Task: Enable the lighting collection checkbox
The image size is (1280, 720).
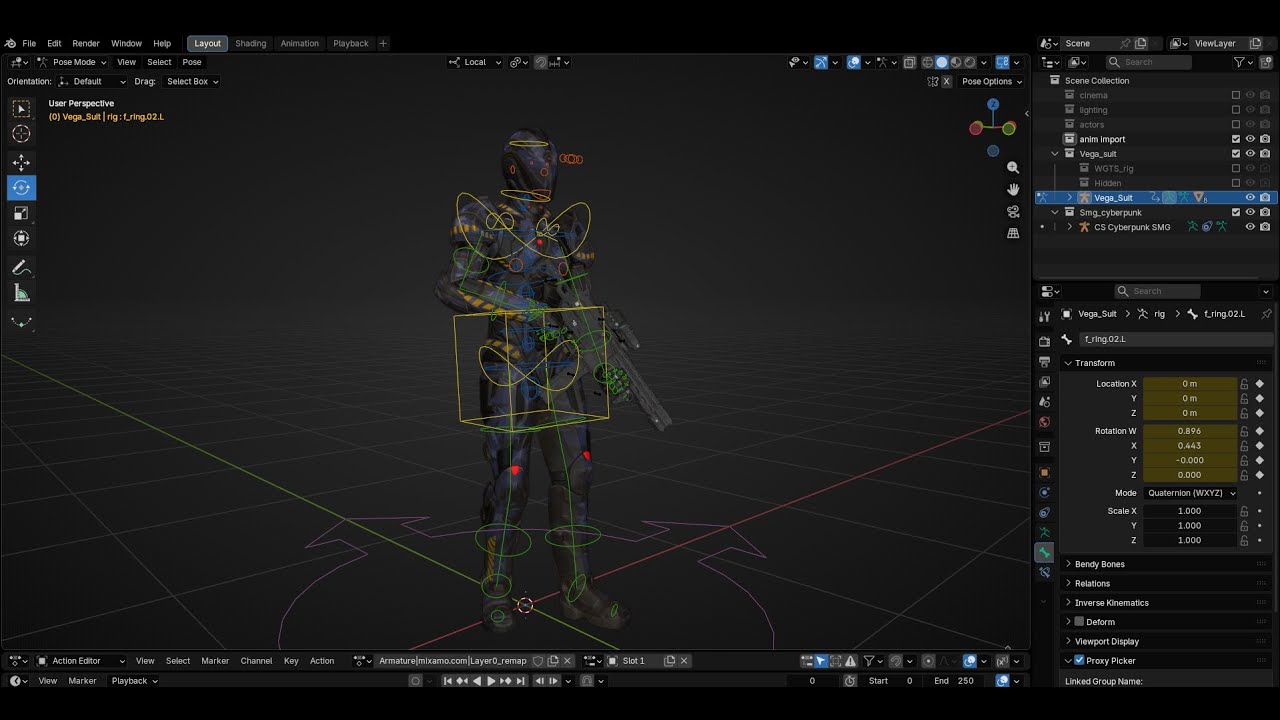Action: 1236,110
